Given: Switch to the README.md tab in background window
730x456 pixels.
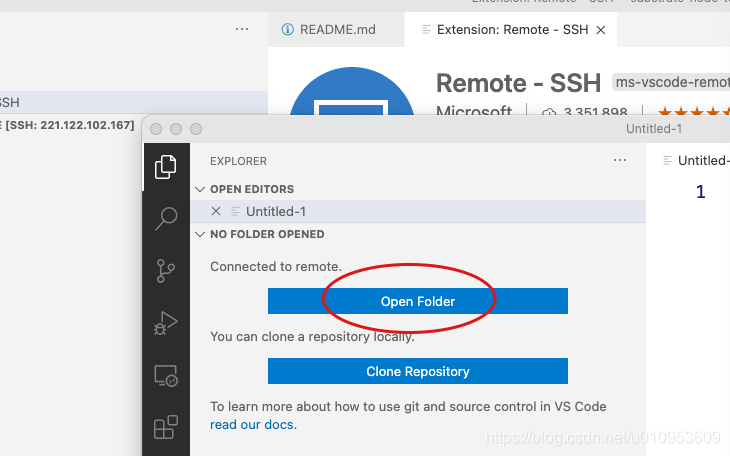Looking at the screenshot, I should 336,29.
